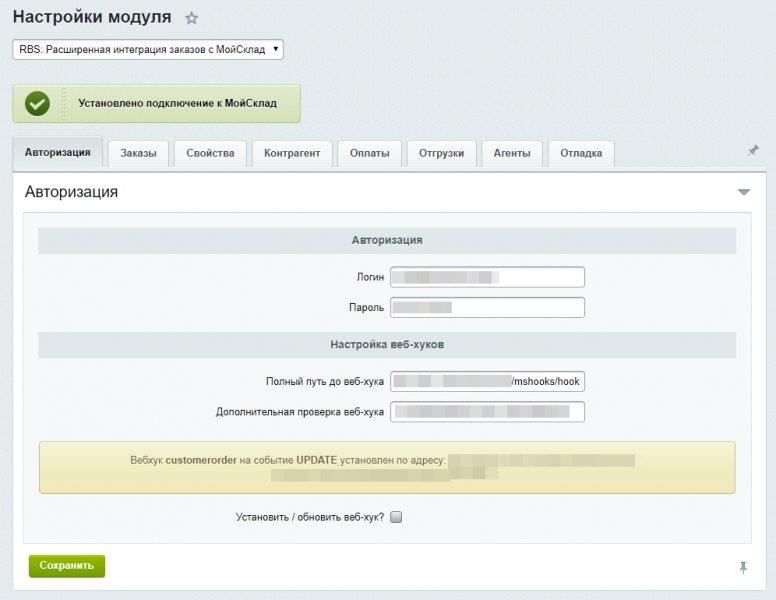
Task: Select the Оплаты tab
Action: point(370,153)
